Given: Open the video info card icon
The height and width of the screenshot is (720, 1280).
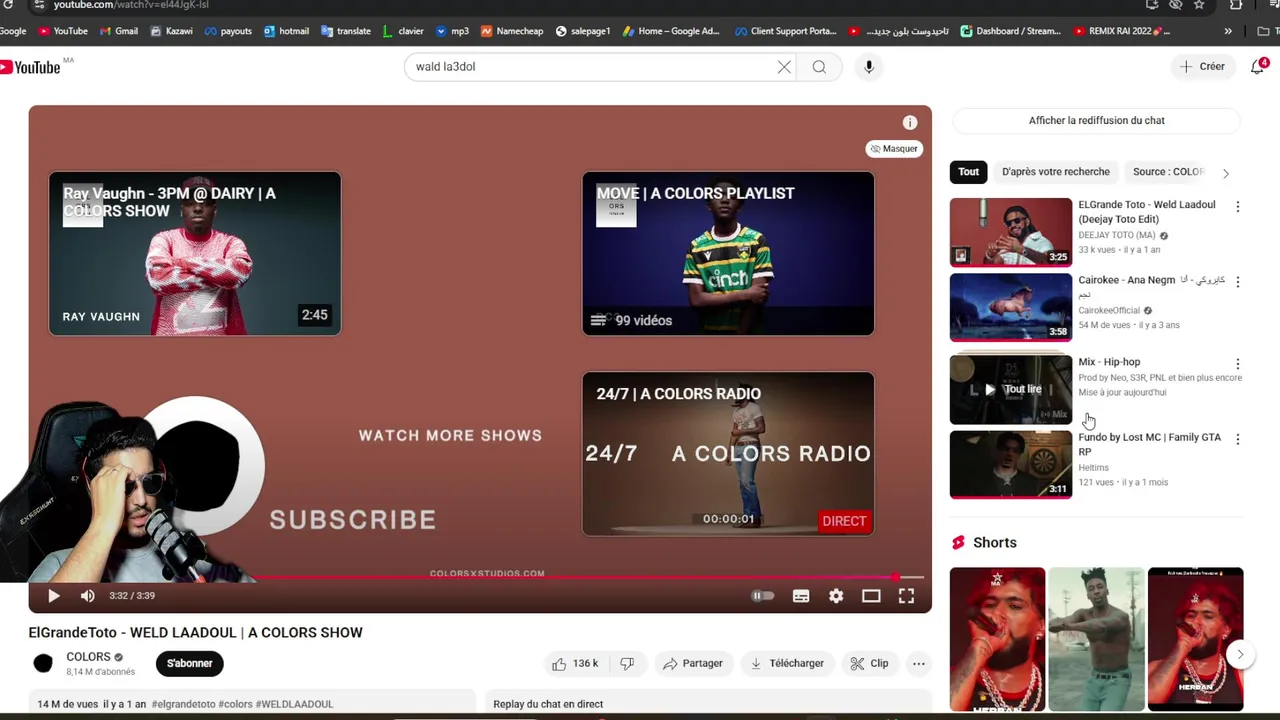Looking at the screenshot, I should coord(909,122).
